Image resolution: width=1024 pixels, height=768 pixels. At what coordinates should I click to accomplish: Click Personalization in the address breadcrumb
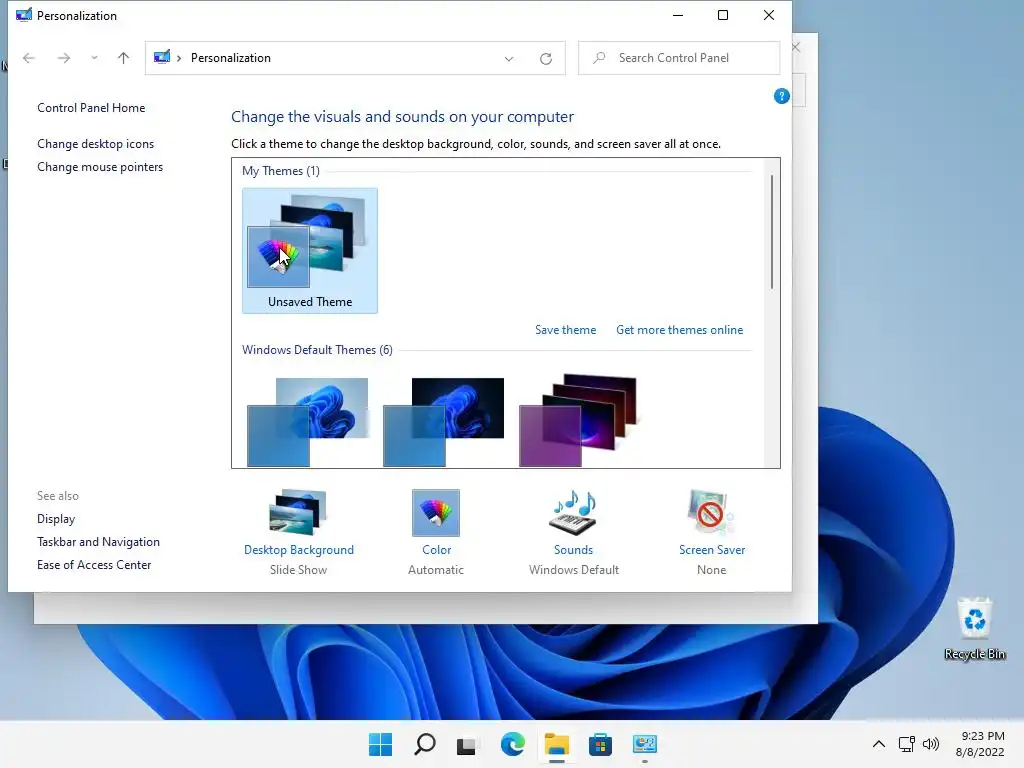(x=231, y=58)
